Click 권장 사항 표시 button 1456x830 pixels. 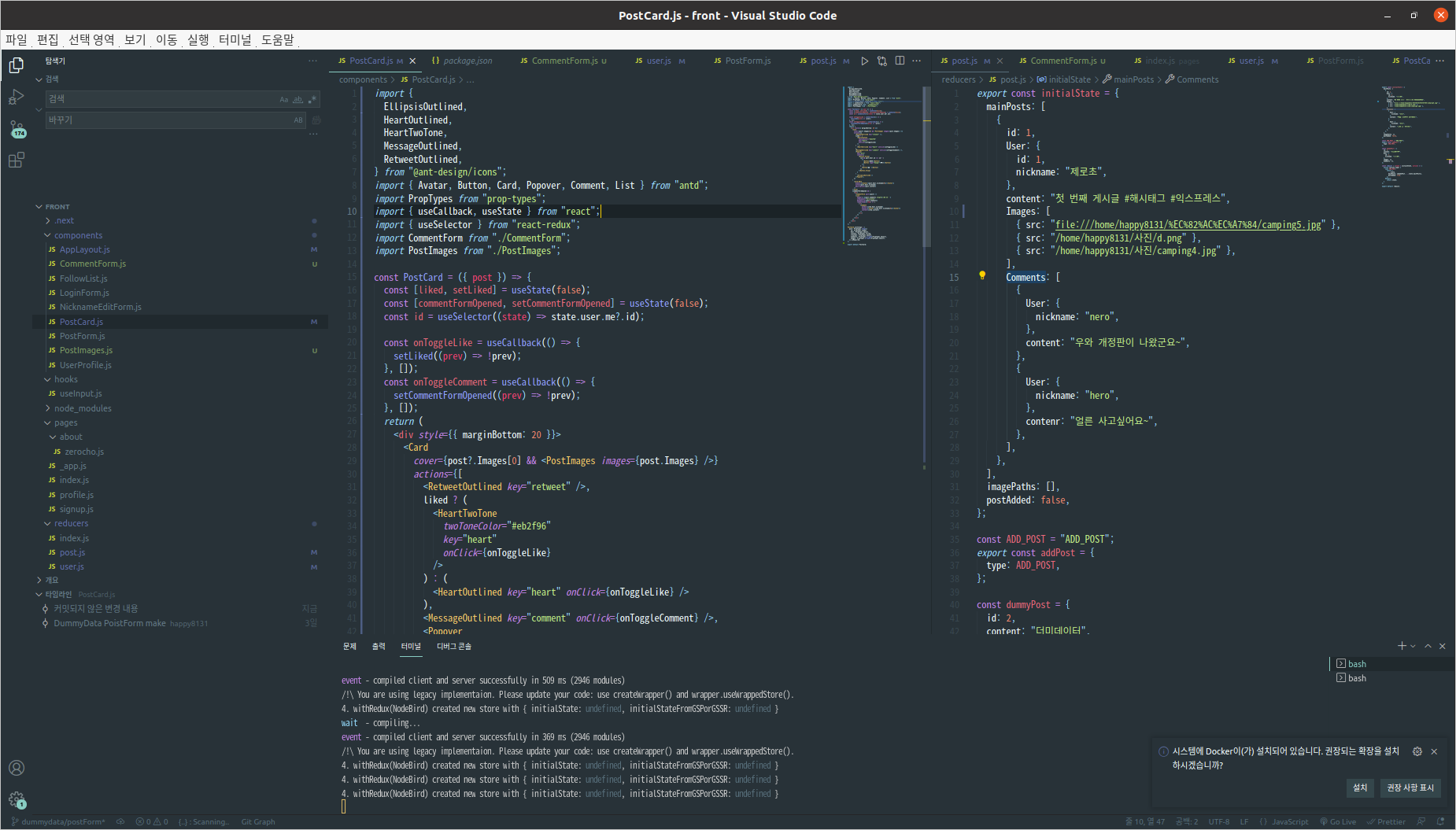click(x=1410, y=788)
